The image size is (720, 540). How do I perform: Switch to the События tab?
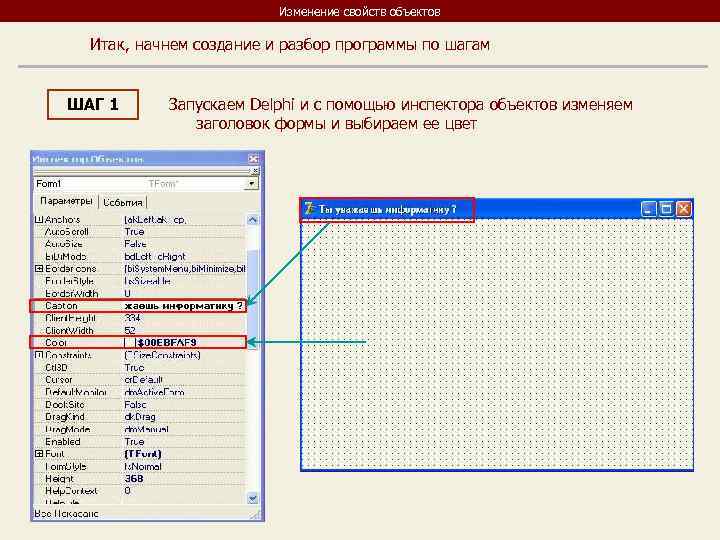[123, 202]
